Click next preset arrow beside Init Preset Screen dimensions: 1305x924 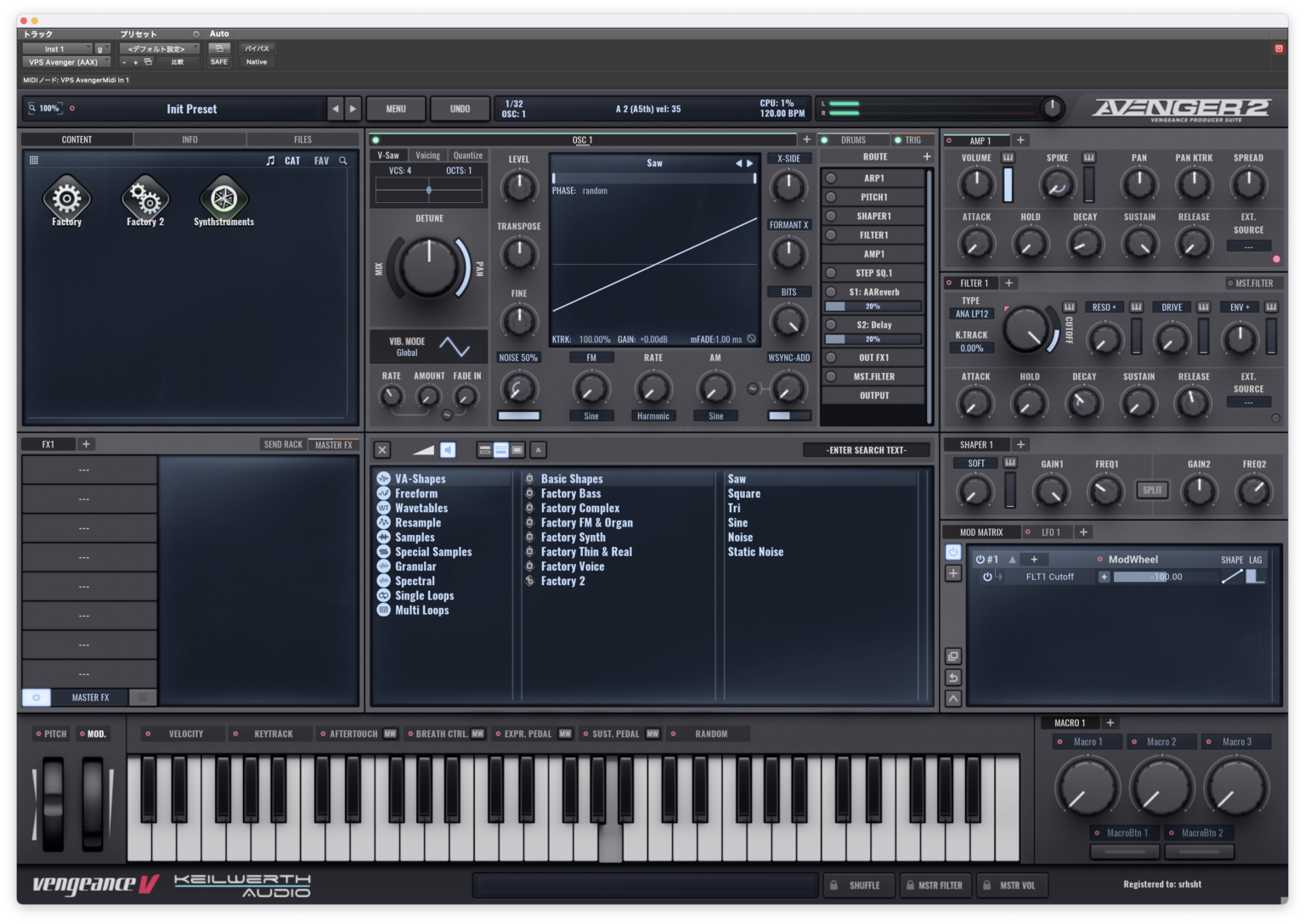353,109
